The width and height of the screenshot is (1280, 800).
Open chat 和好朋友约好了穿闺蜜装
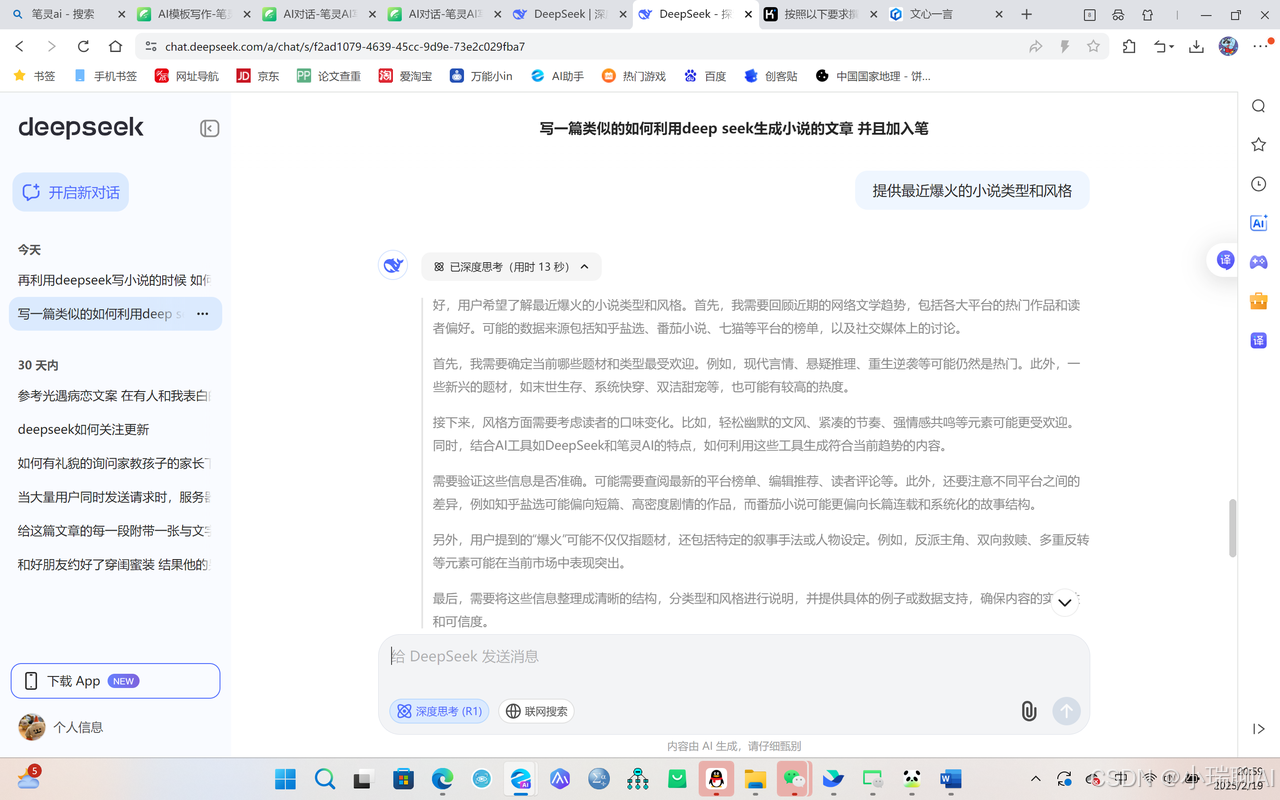115,564
